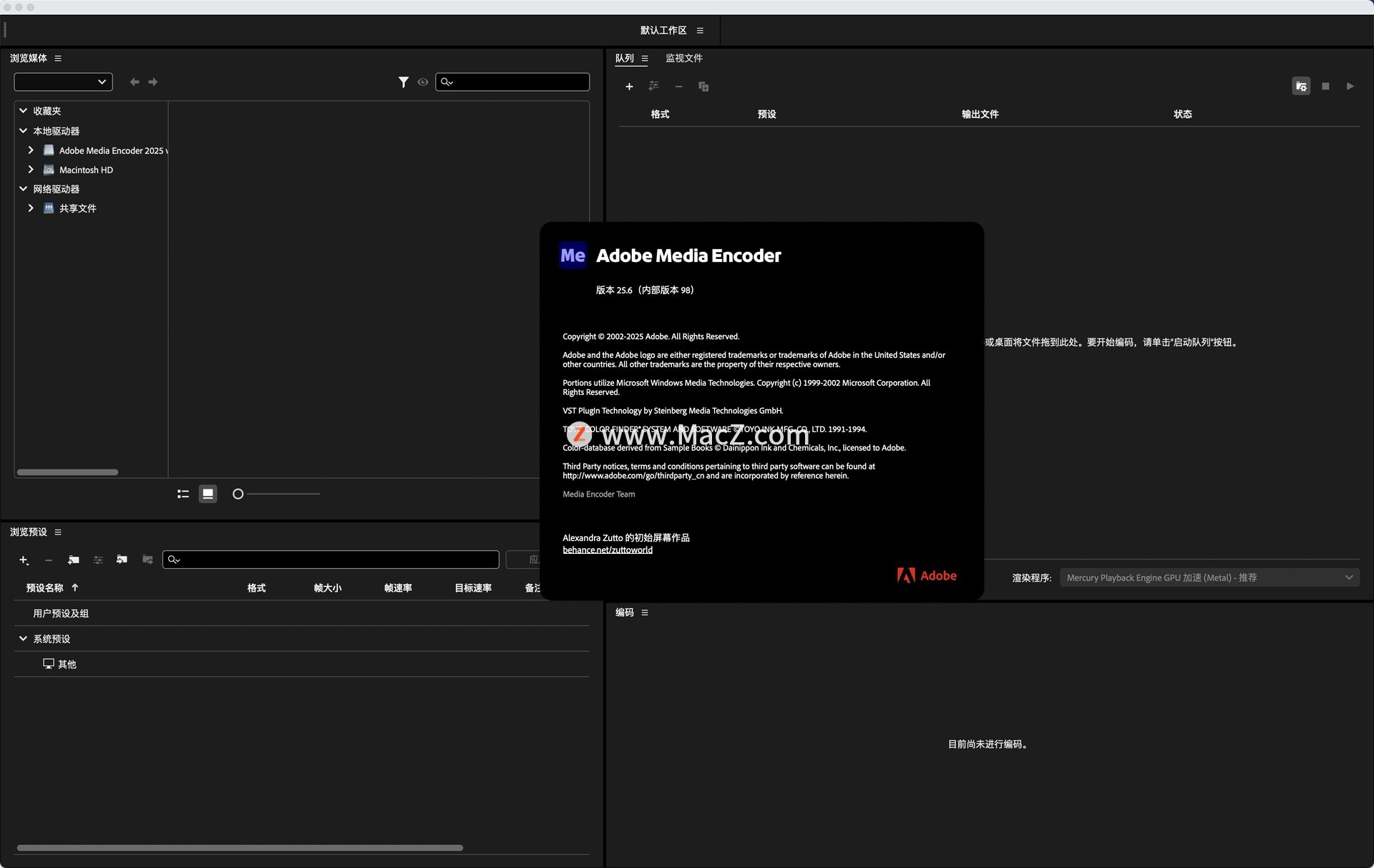
Task: Collapse the 系统预设 preset group
Action: click(23, 638)
